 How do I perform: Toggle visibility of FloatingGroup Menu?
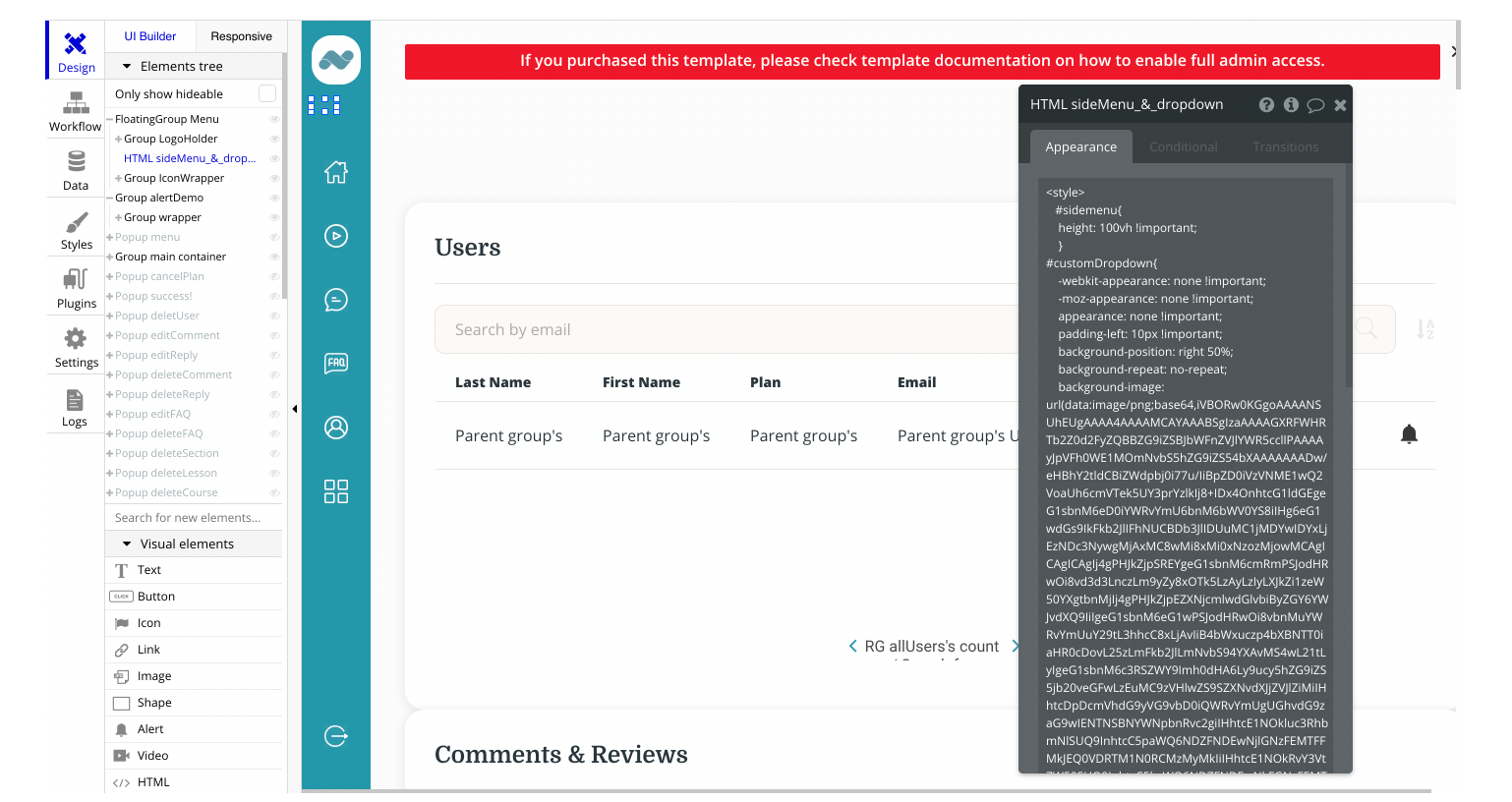point(274,119)
